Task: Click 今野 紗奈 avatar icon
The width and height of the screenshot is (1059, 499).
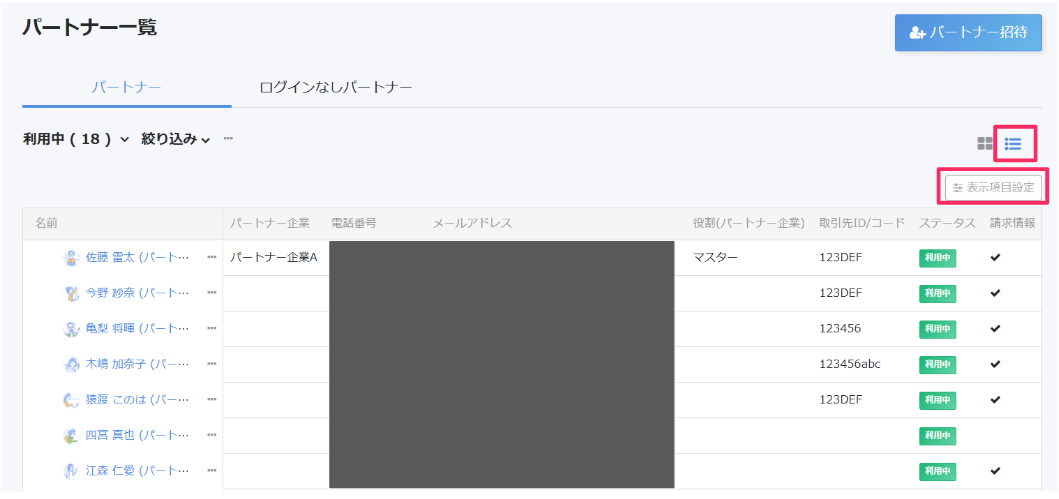Action: point(72,293)
